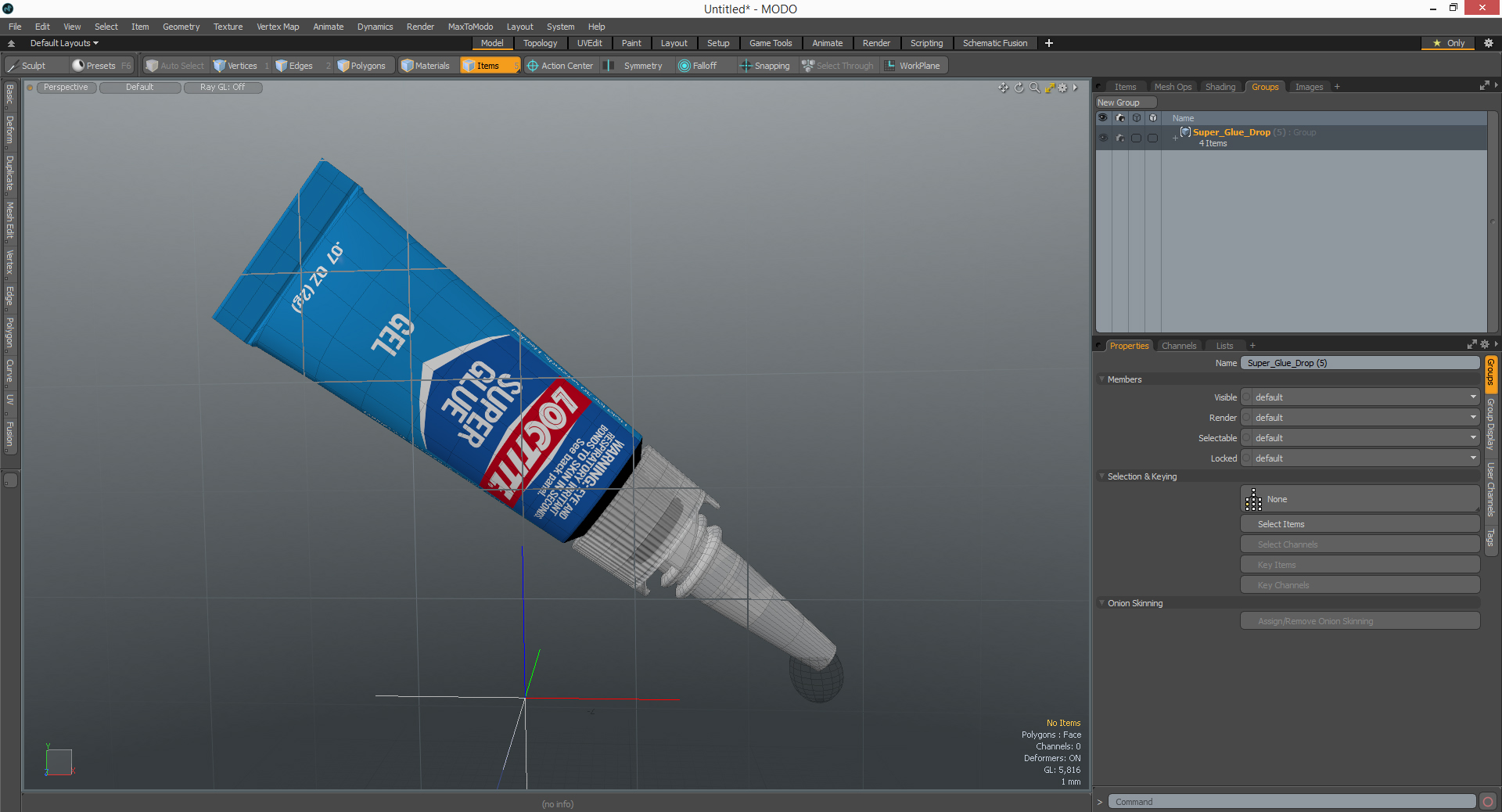Toggle the star Only layout filter

(1448, 43)
